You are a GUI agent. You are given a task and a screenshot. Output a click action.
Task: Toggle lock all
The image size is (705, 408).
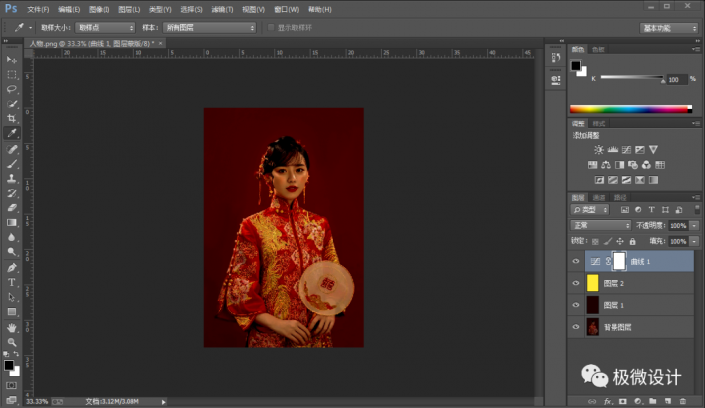click(633, 242)
